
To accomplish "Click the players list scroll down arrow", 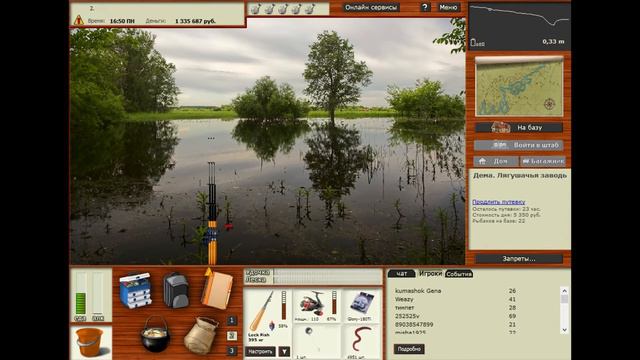I will coord(564,330).
